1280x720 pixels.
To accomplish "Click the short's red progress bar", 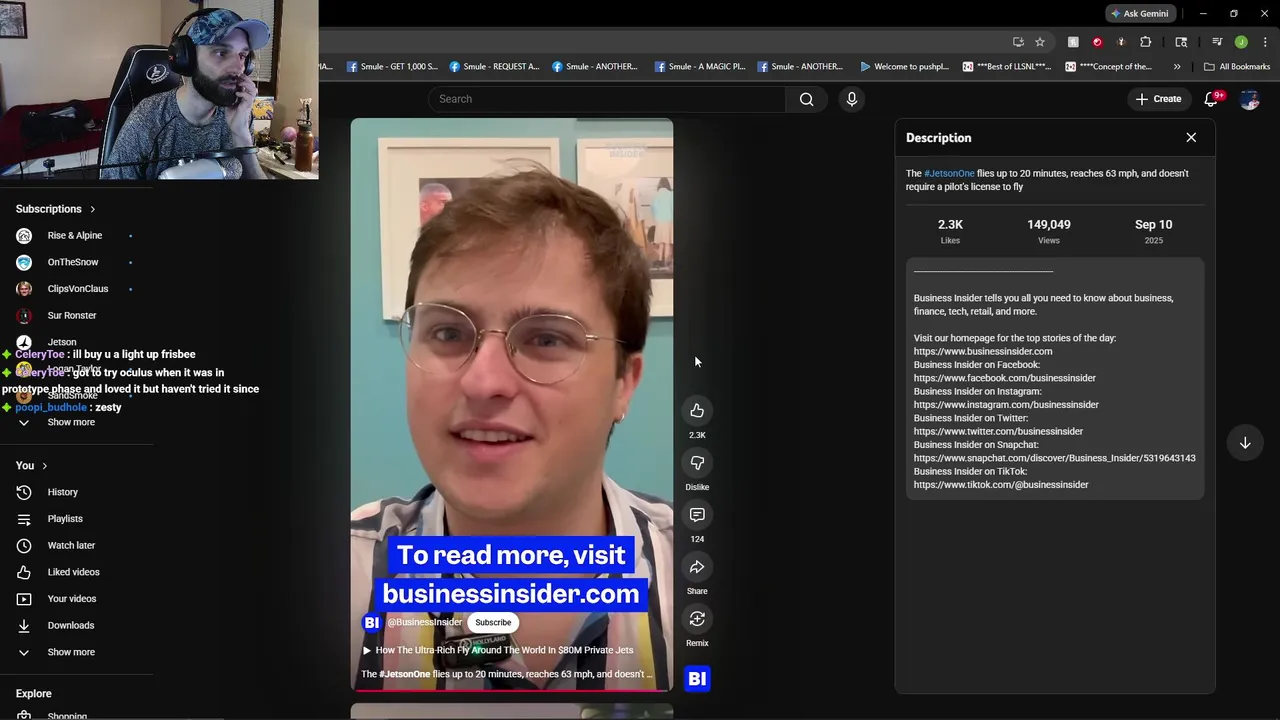I will 511,689.
